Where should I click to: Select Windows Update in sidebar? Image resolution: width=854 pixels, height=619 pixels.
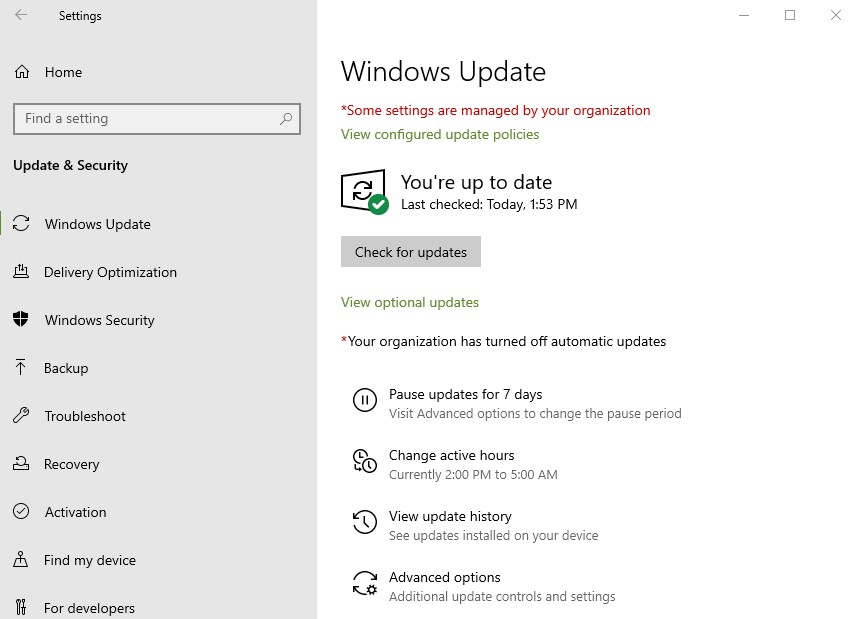pos(98,224)
